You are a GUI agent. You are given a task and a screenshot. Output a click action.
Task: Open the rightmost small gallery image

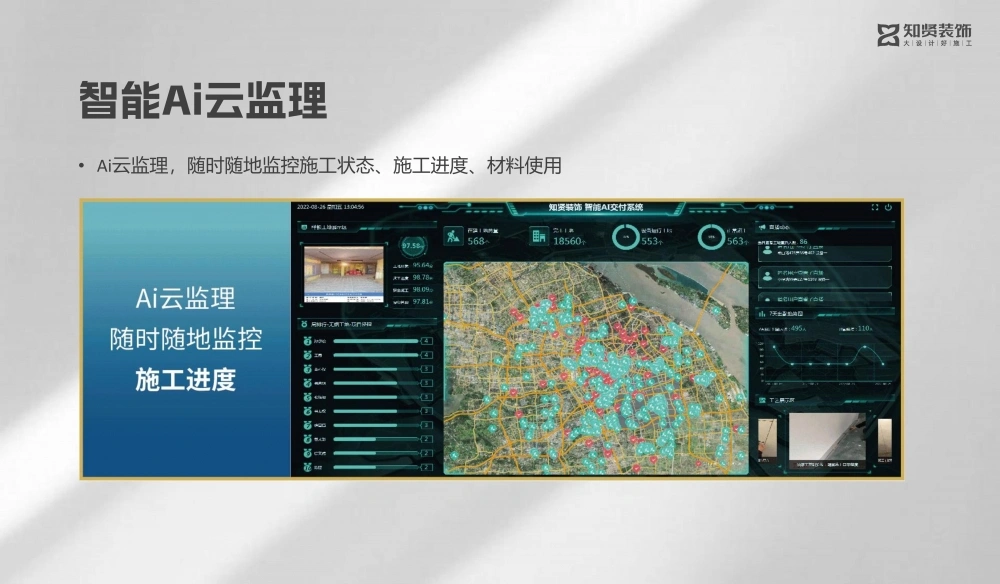pyautogui.click(x=885, y=438)
